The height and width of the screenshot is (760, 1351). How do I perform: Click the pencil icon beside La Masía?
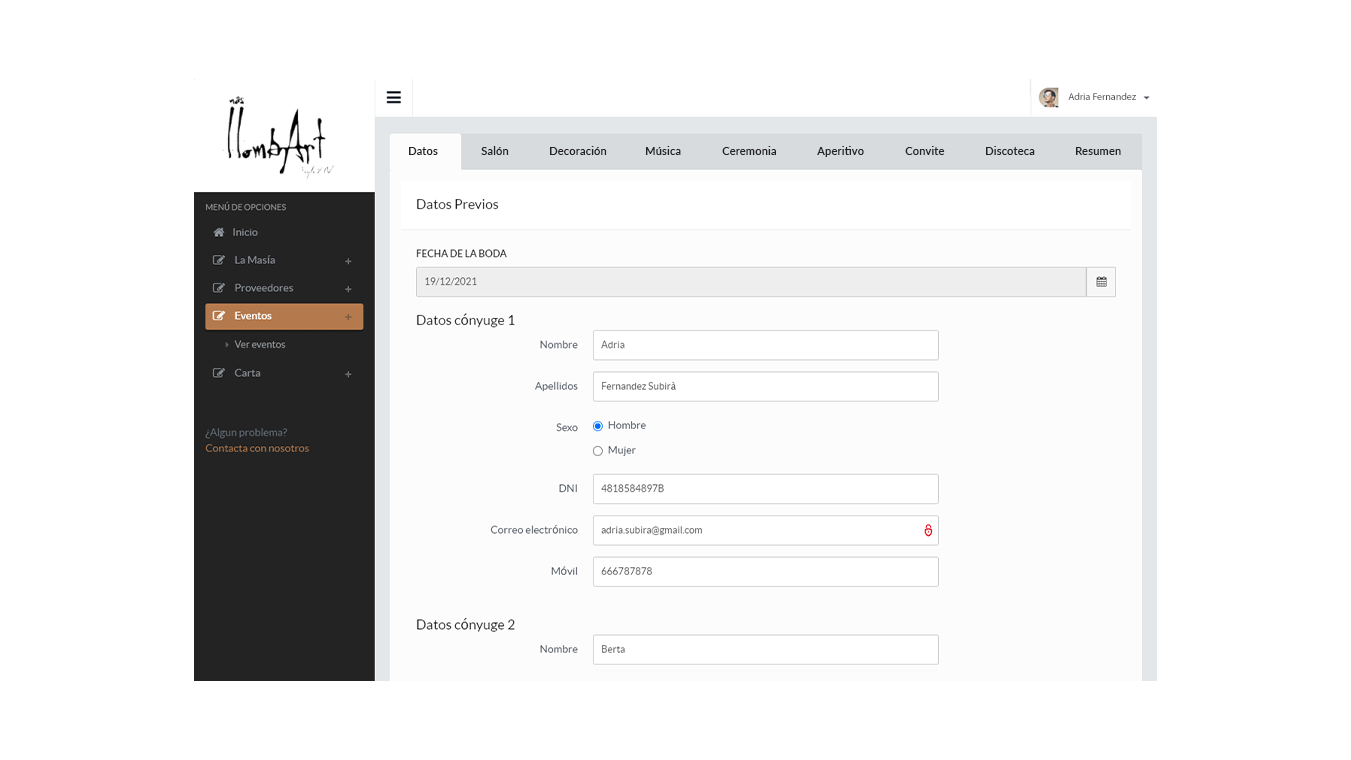(218, 259)
